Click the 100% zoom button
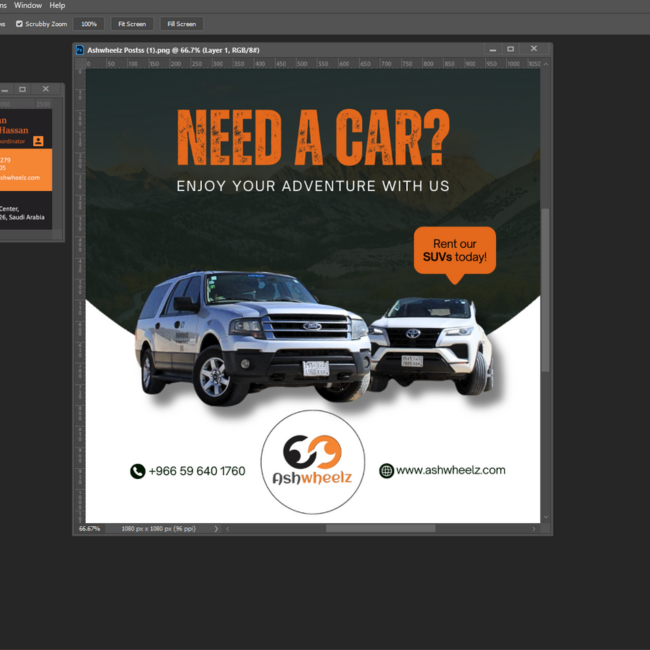Viewport: 650px width, 650px height. [89, 24]
